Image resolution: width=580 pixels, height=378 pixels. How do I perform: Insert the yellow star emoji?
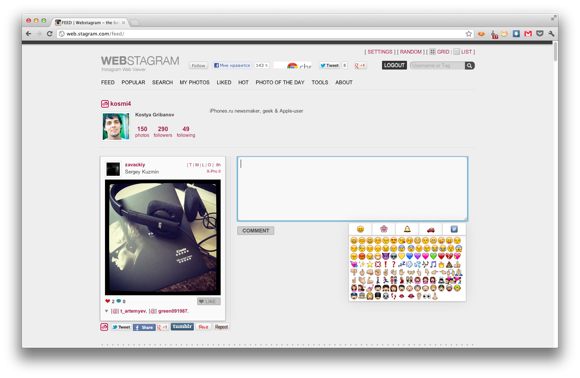(x=370, y=264)
